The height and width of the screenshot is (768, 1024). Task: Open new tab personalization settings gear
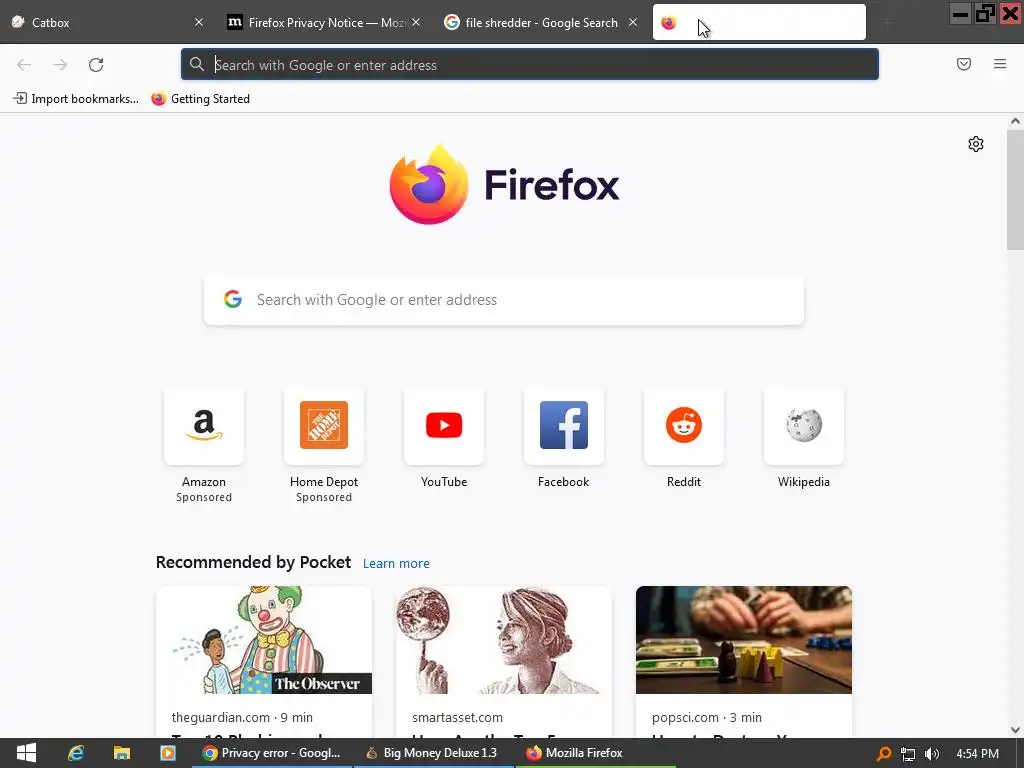click(976, 144)
